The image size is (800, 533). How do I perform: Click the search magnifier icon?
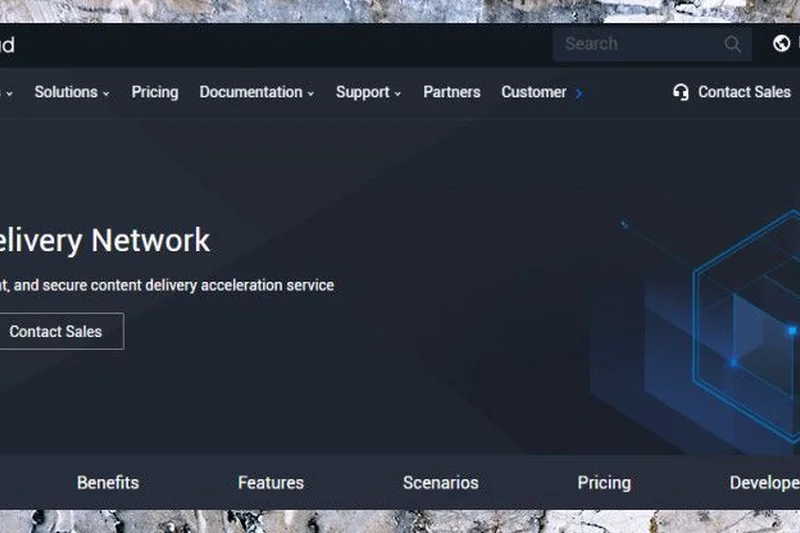click(732, 44)
